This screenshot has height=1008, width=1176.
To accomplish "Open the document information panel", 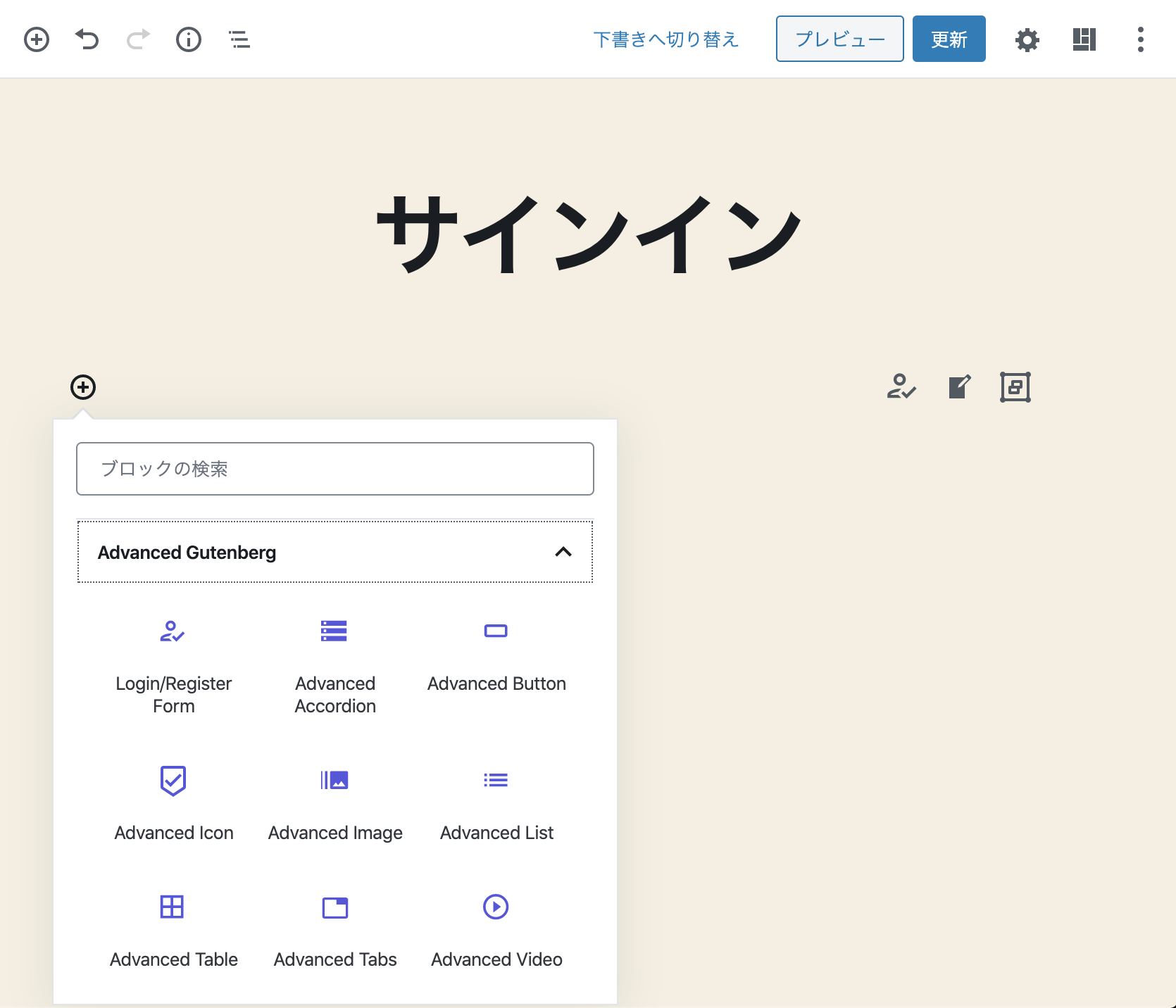I will pyautogui.click(x=188, y=39).
